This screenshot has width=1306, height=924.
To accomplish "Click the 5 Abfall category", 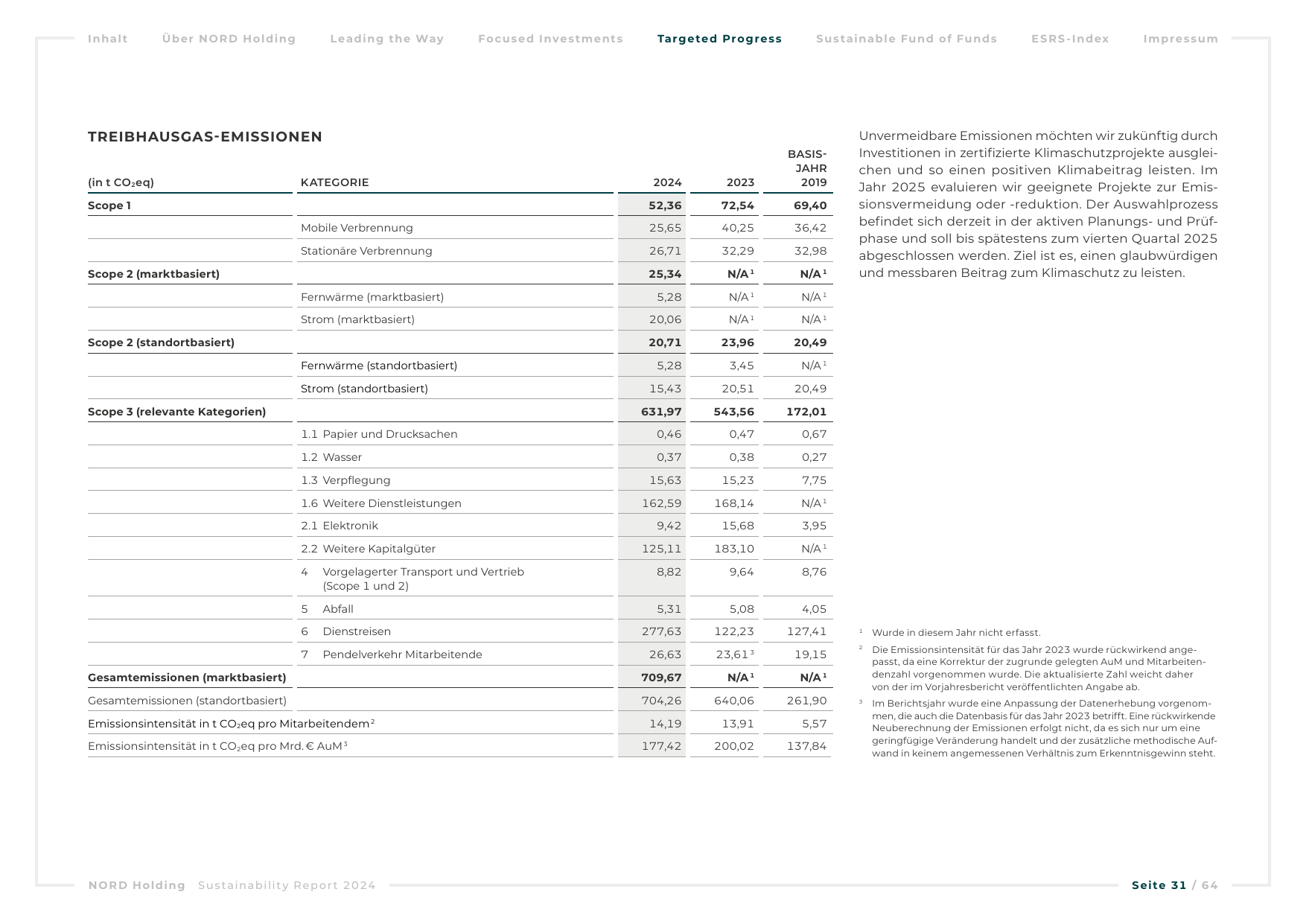I will click(327, 609).
